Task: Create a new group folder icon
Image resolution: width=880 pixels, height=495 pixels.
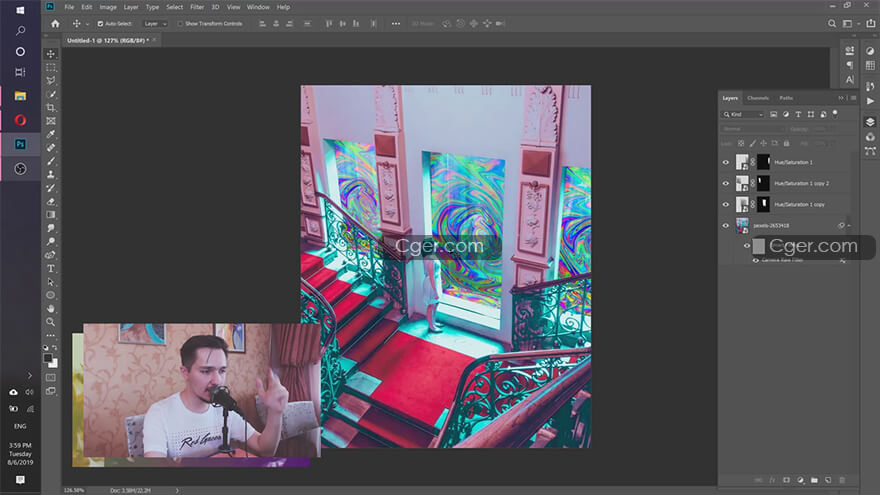Action: click(x=814, y=480)
